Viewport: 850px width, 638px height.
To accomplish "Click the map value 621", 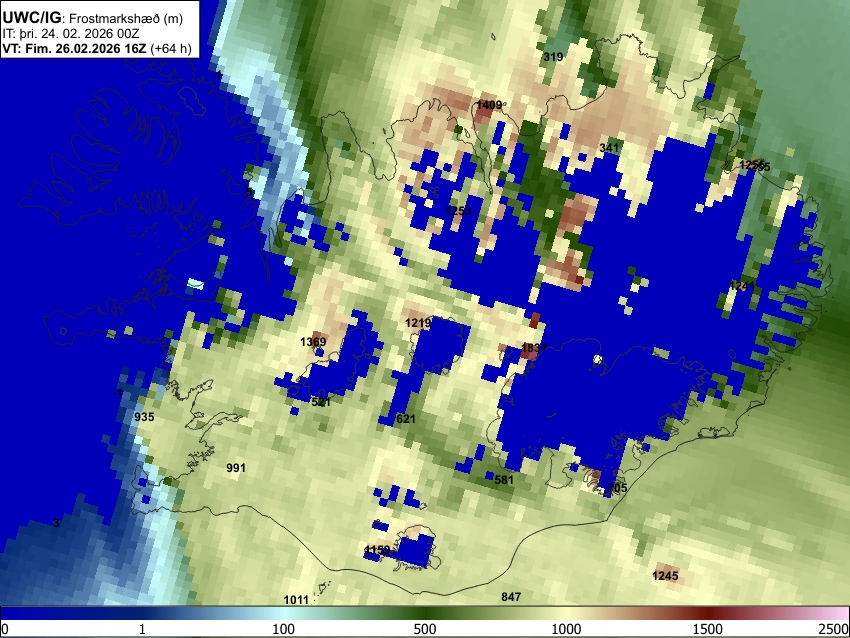I will tap(406, 419).
